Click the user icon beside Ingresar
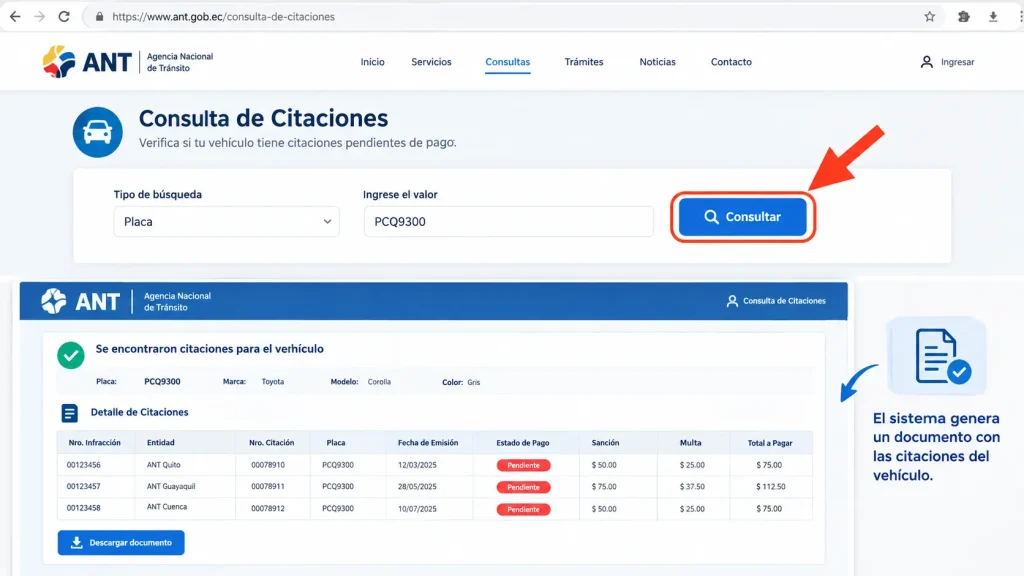Screen dimensions: 1024x576 pyautogui.click(x=926, y=62)
